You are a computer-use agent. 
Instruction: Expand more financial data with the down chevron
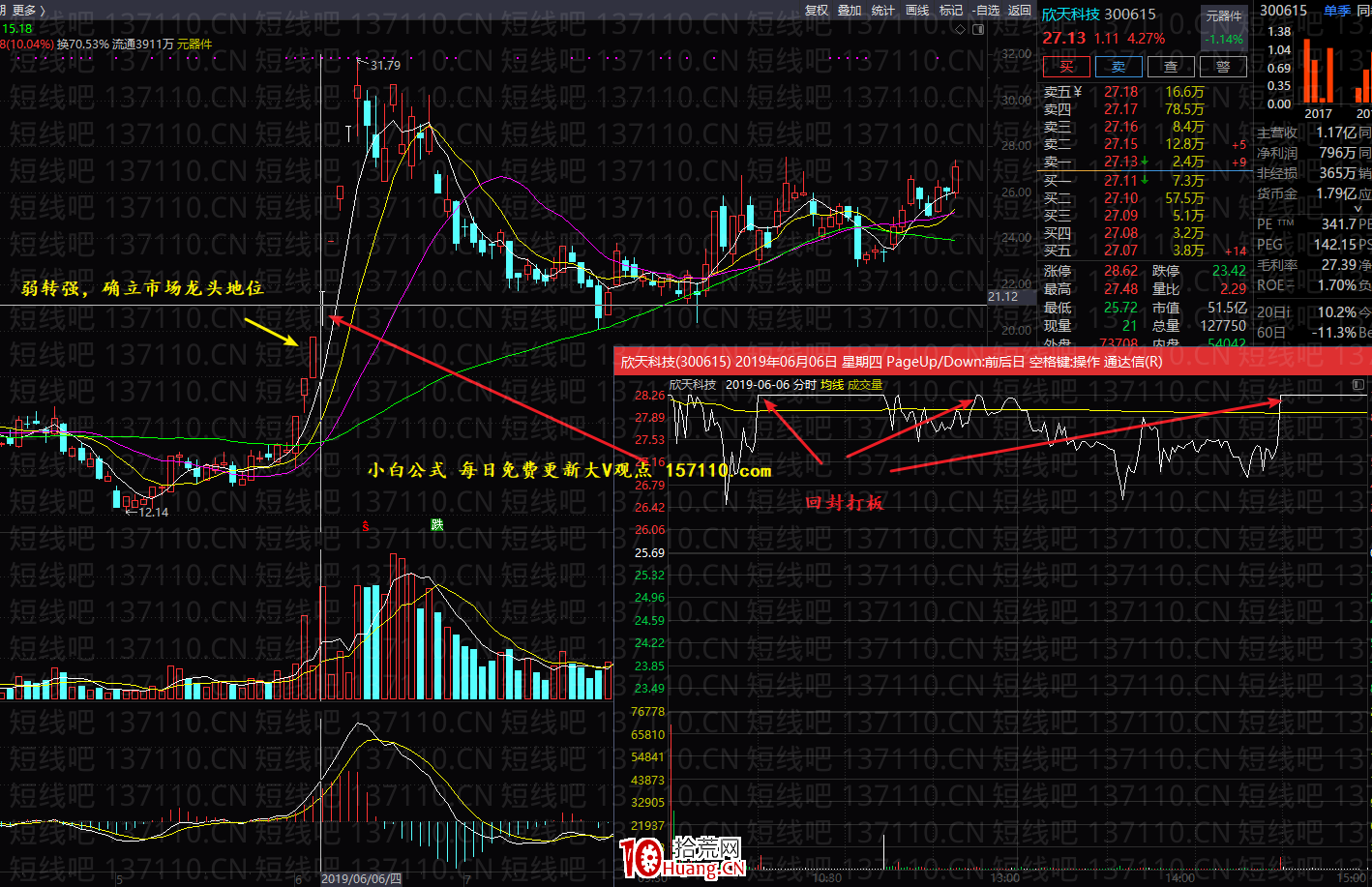[x=1357, y=208]
